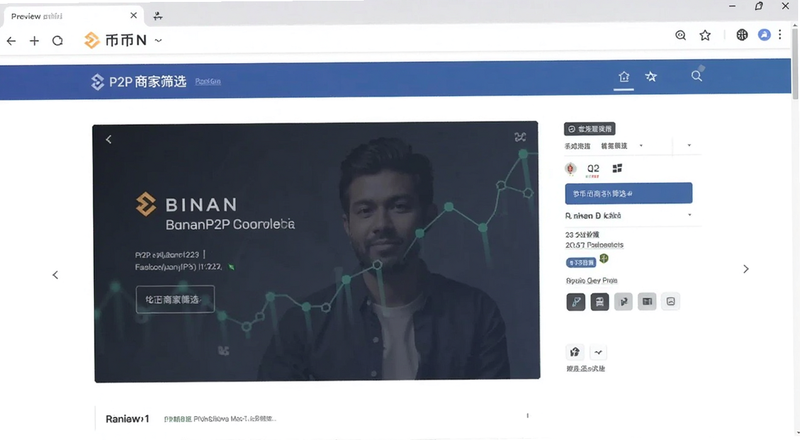The width and height of the screenshot is (800, 440).
Task: Select the third gray icon tile in the icon row
Action: (623, 302)
